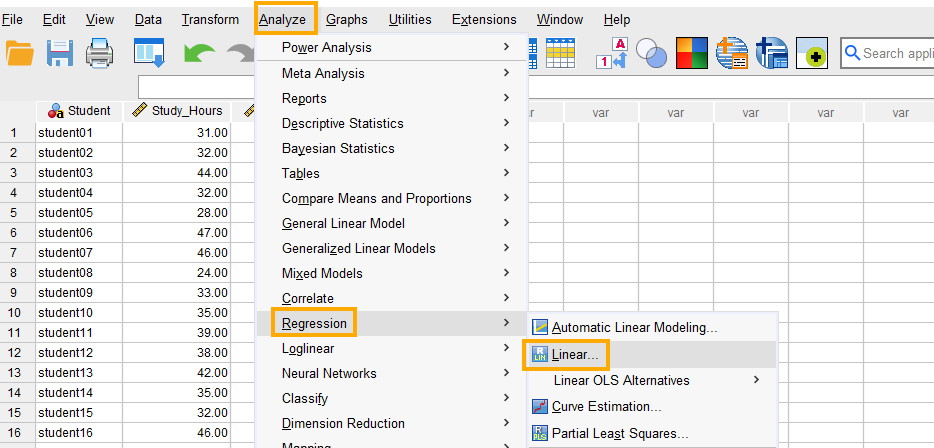934x448 pixels.
Task: Recall recently used dialogs icon
Action: coord(149,53)
